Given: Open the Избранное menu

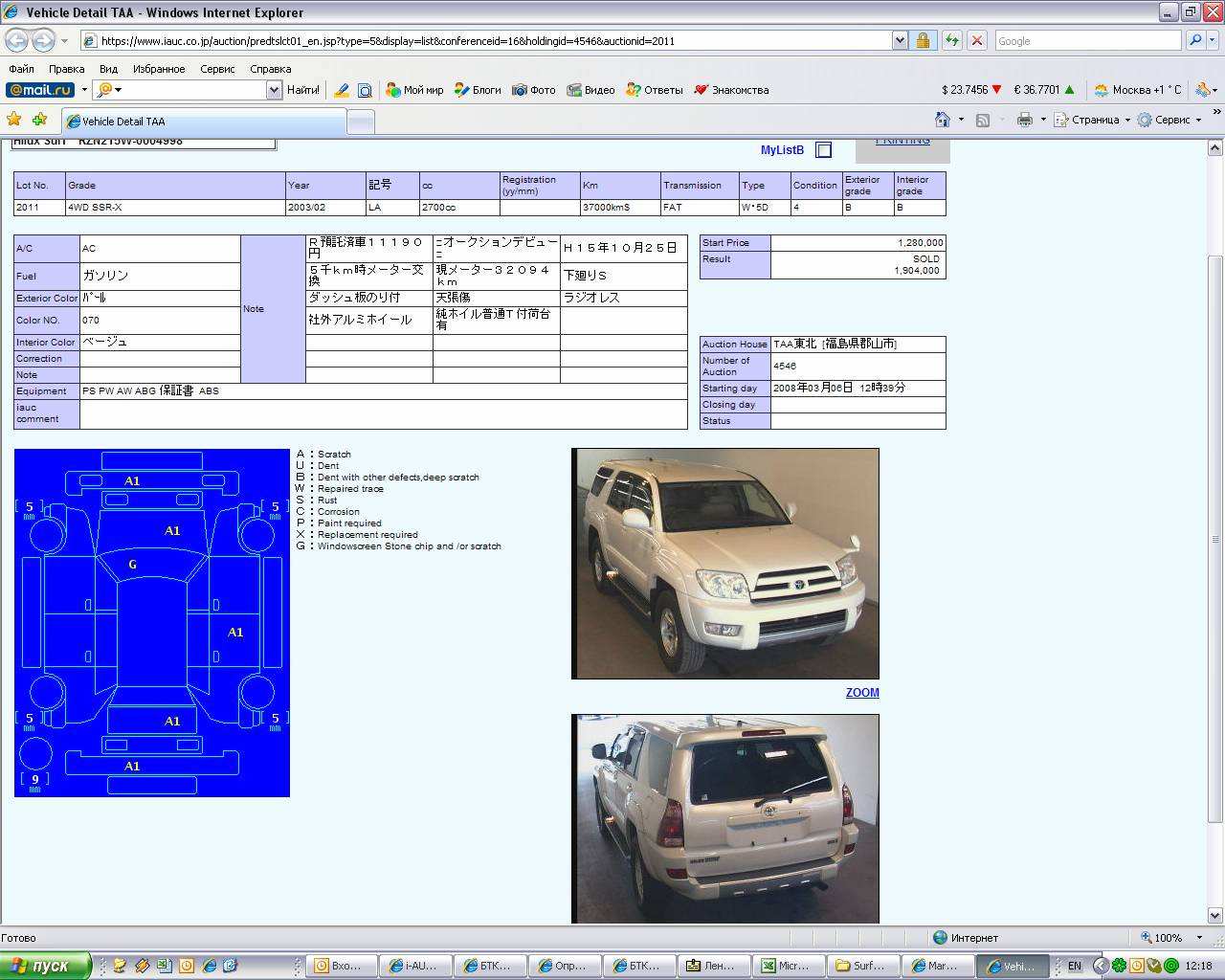Looking at the screenshot, I should point(159,69).
